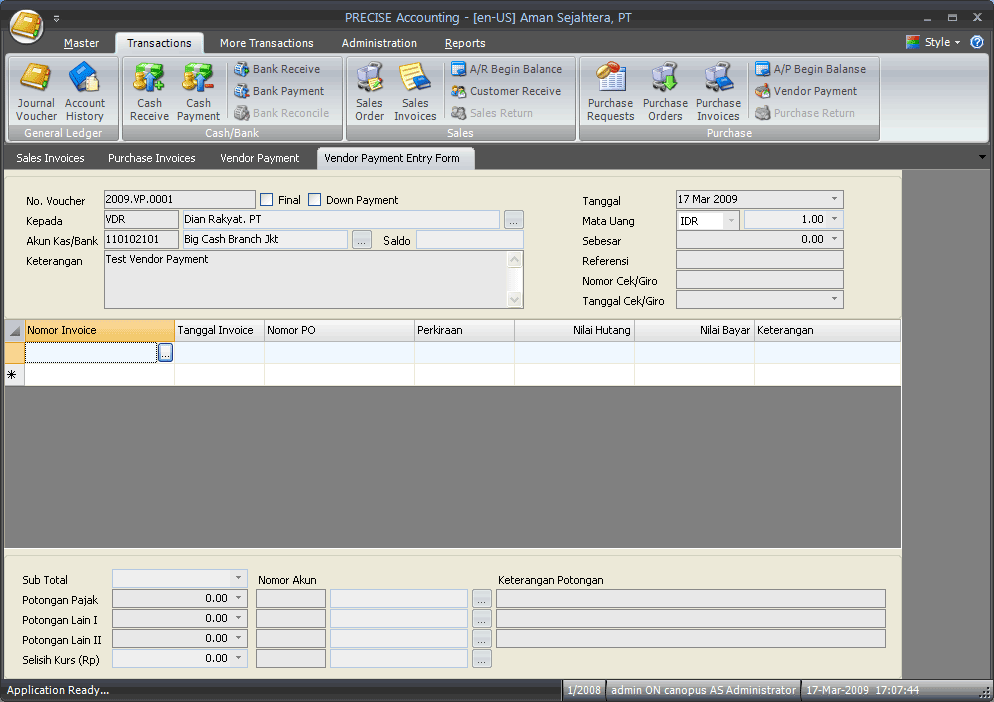
Task: Switch to the Vendor Payment document tab
Action: pos(259,158)
